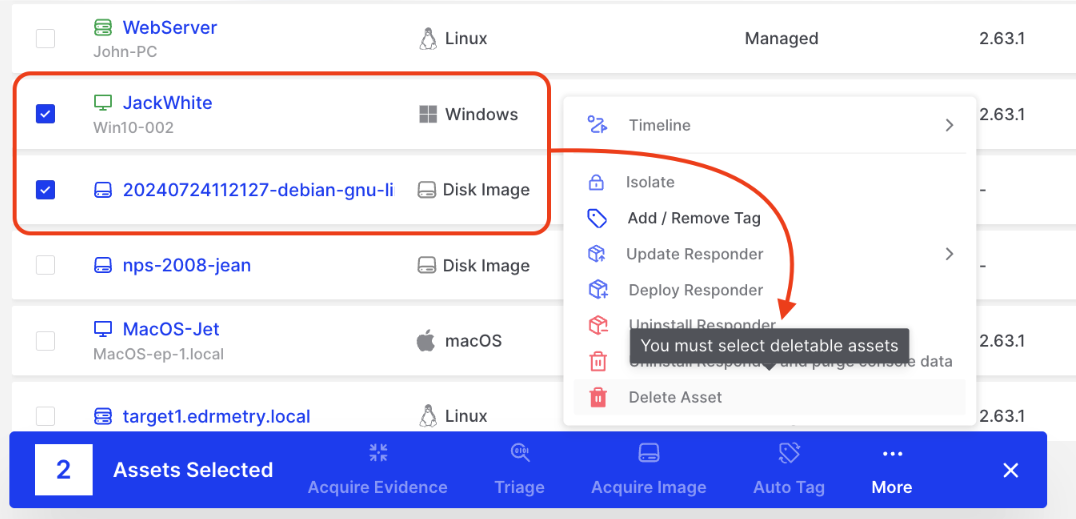Screen dimensions: 1076x519
Task: Choose Add / Remove Tag menu entry
Action: pyautogui.click(x=694, y=218)
